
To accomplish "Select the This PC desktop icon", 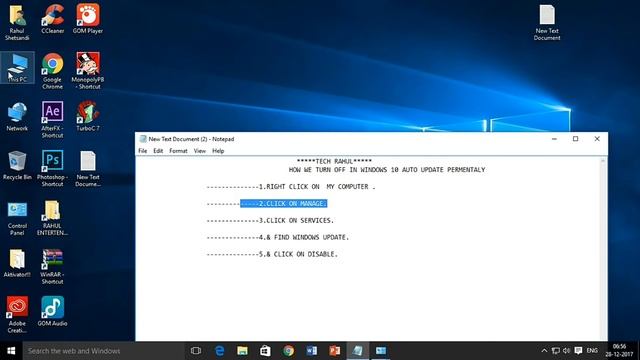I will point(17,68).
